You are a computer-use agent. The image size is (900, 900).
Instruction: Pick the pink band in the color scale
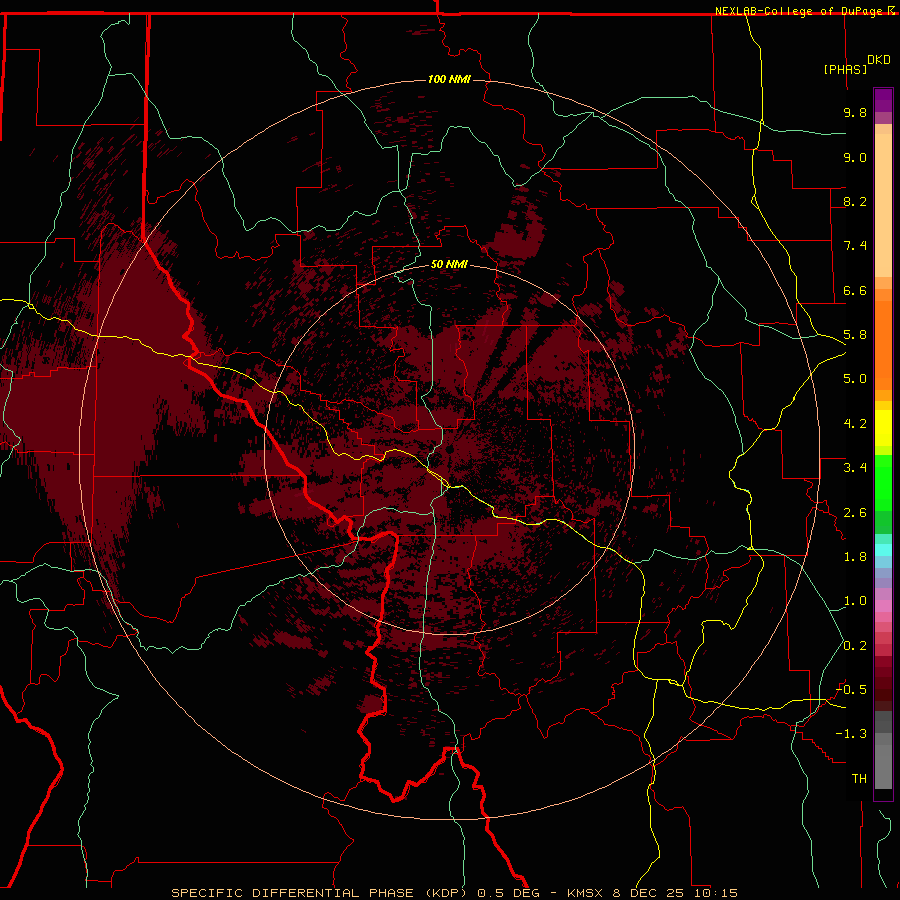(883, 606)
